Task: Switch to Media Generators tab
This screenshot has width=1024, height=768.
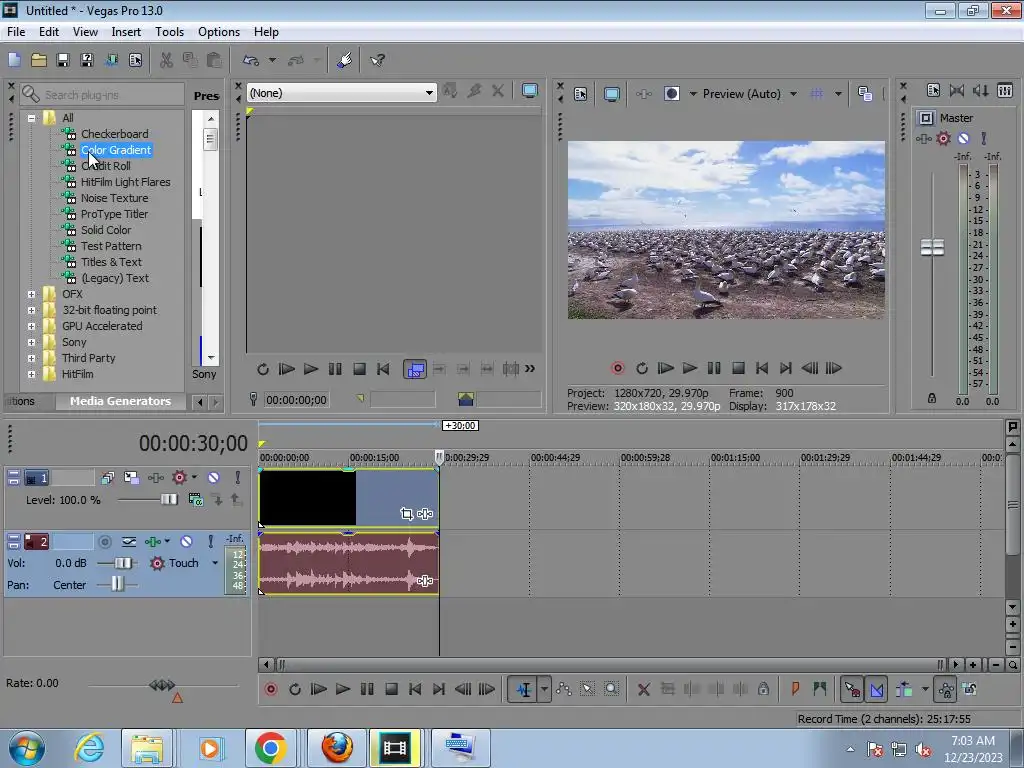Action: tap(120, 401)
